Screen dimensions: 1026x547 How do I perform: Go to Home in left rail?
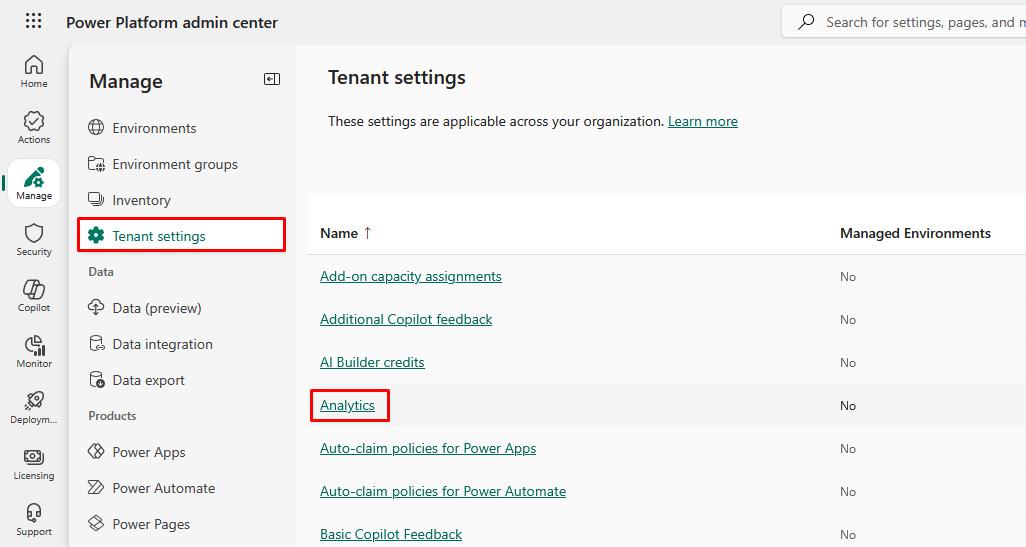pyautogui.click(x=34, y=71)
